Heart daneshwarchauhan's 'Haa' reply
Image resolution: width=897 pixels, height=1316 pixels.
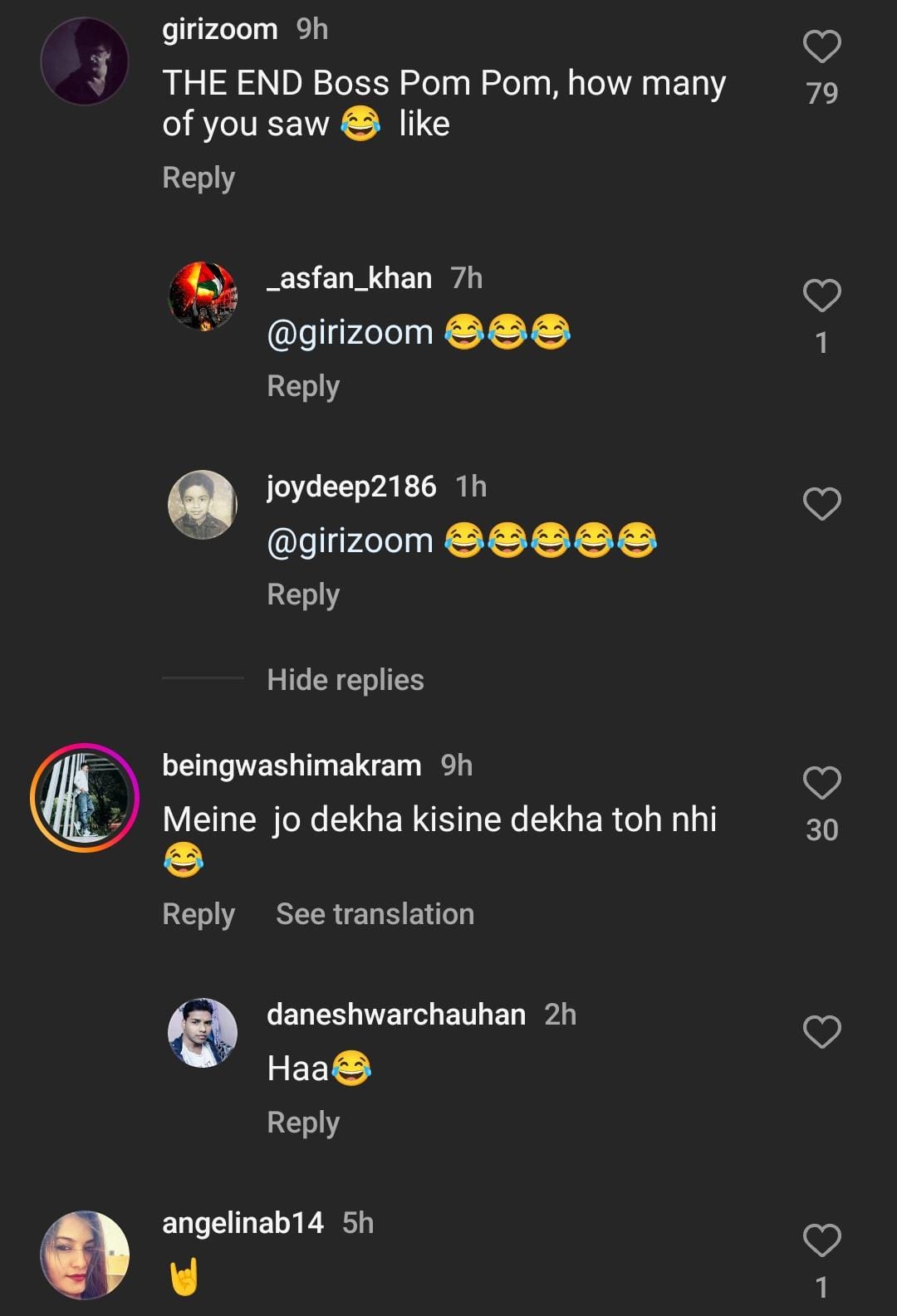tap(821, 1032)
